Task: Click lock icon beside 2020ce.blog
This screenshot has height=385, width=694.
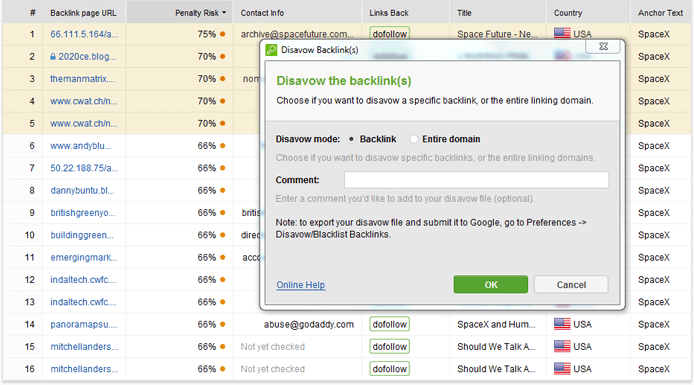Action: pos(53,57)
